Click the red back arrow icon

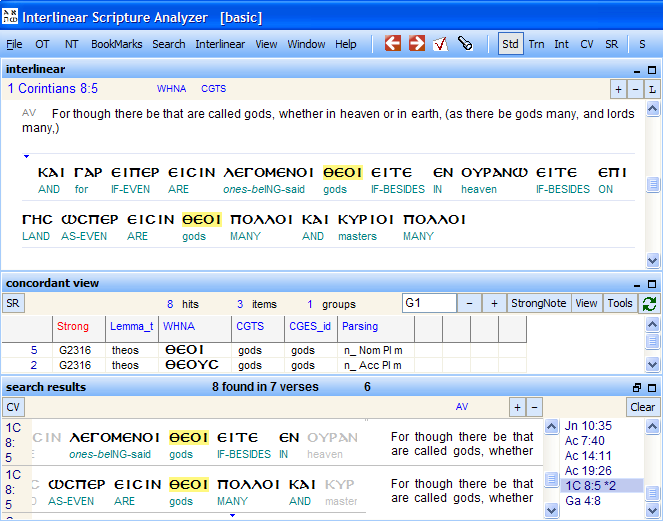click(393, 44)
